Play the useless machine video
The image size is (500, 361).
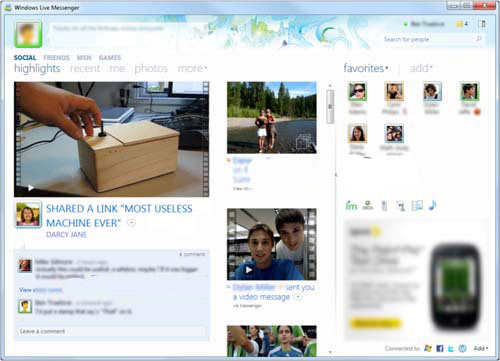31,188
